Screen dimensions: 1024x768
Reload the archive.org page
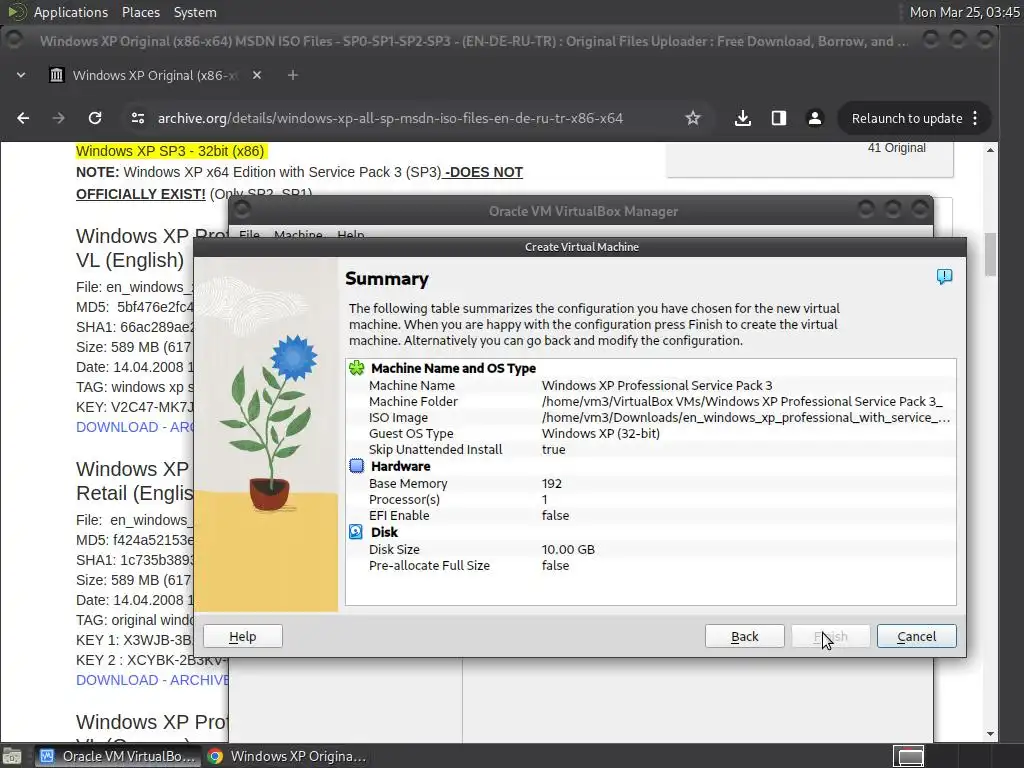pyautogui.click(x=95, y=118)
